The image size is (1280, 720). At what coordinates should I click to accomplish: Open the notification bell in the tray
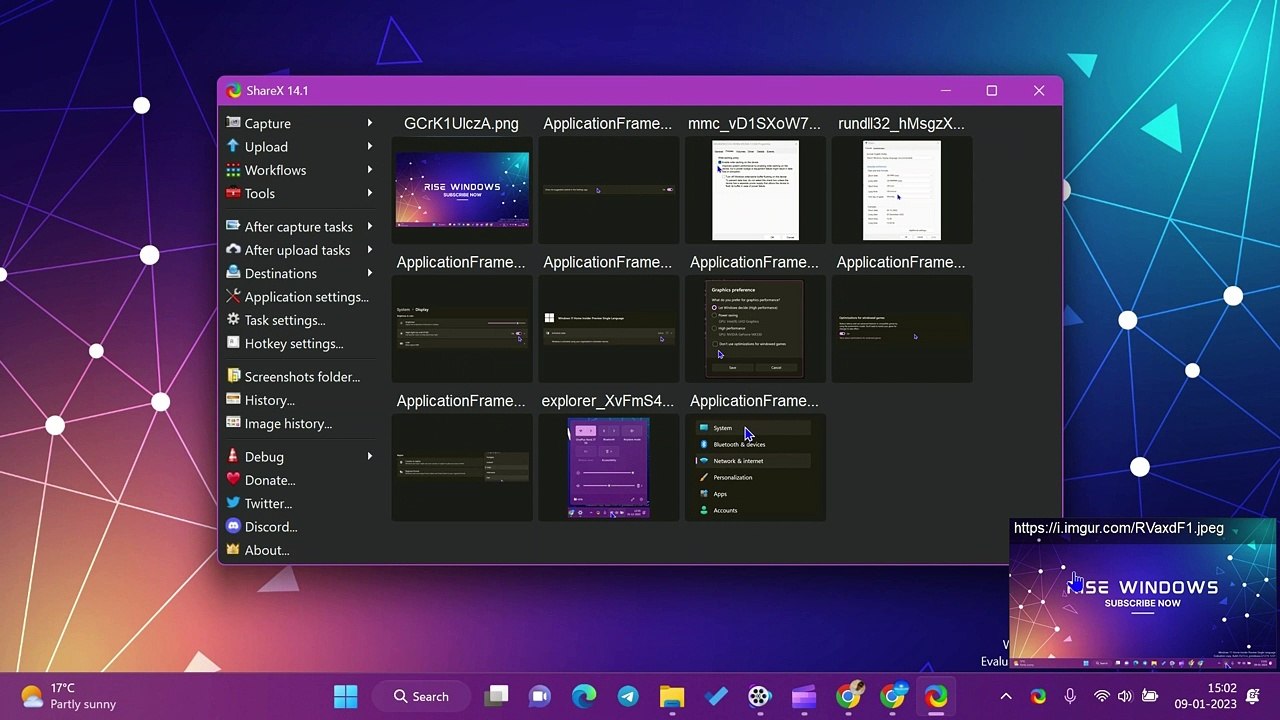pos(1253,697)
